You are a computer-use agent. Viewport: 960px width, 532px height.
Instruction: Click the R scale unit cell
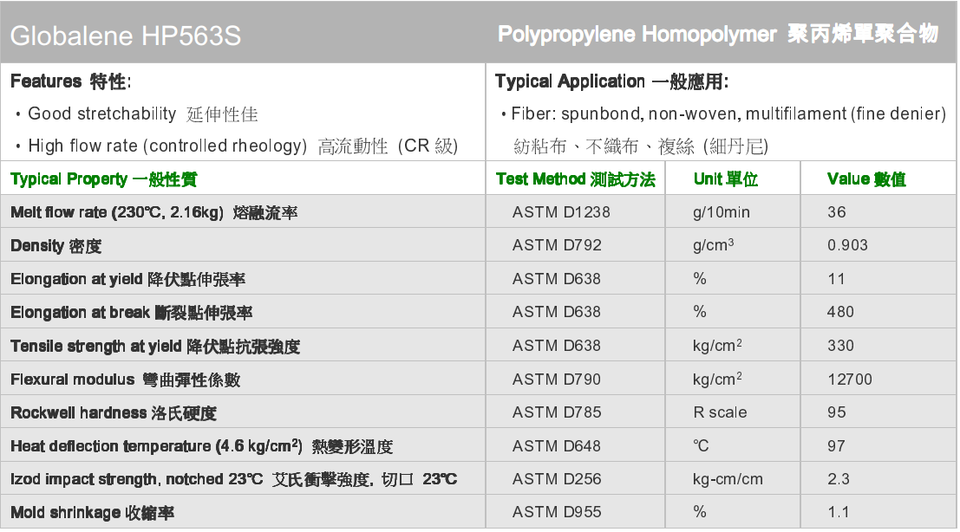720,412
